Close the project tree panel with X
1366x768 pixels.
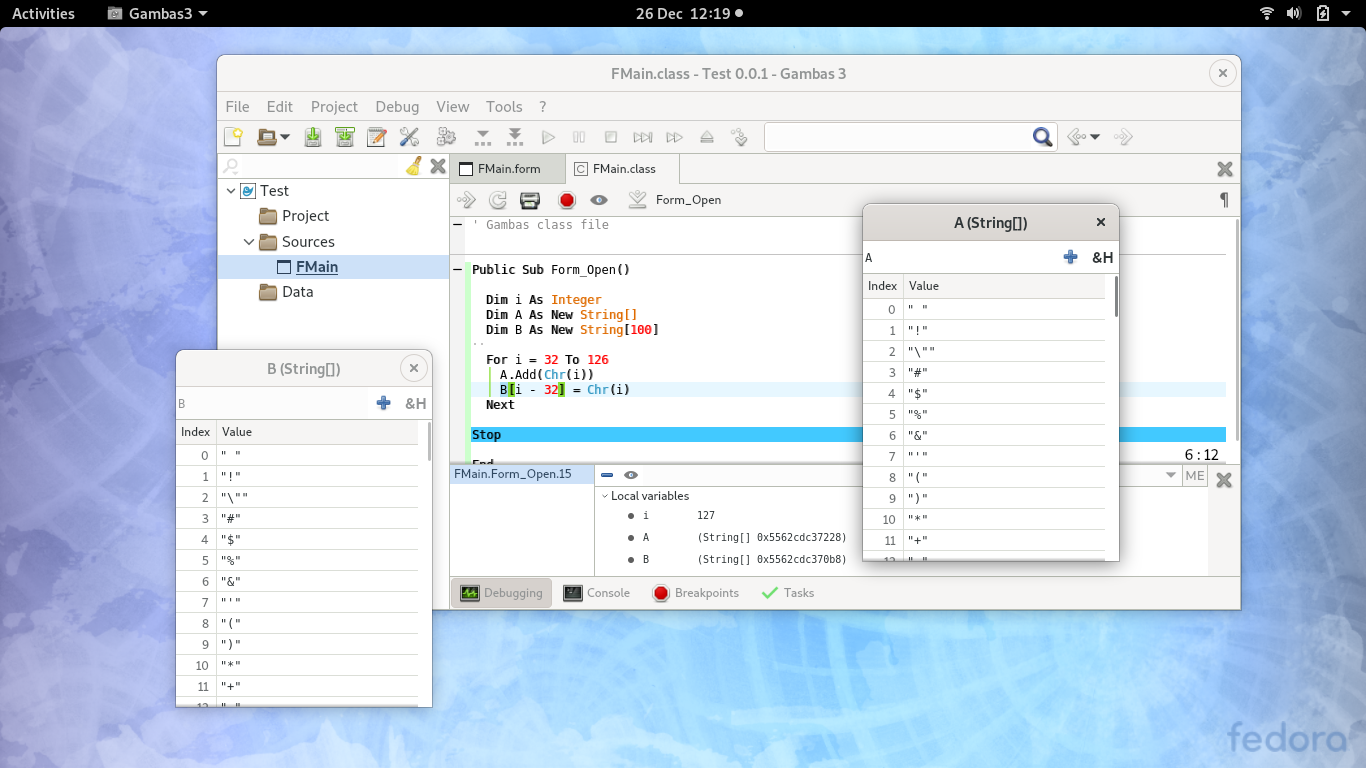point(438,166)
